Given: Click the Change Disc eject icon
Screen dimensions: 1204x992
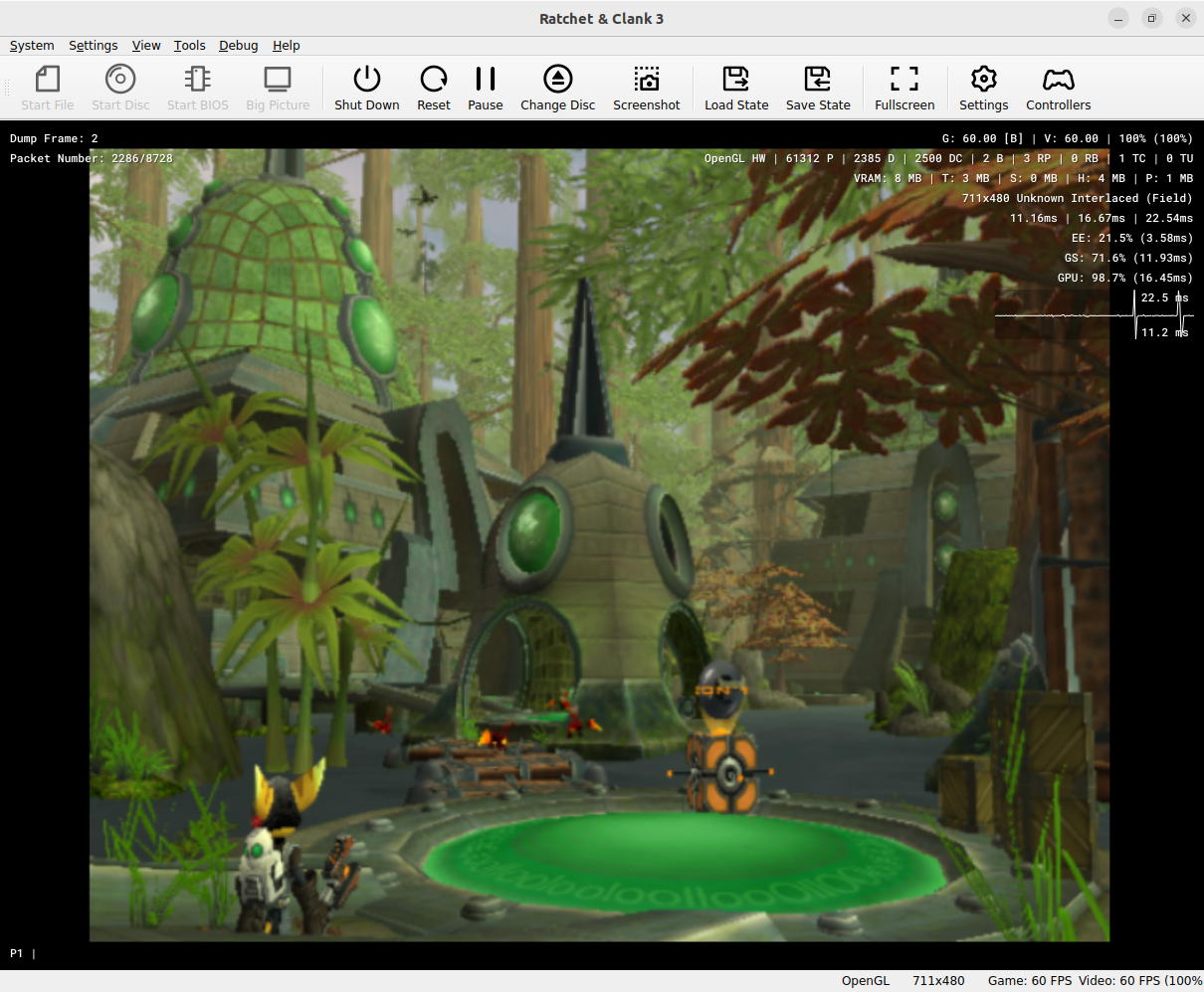Looking at the screenshot, I should pos(557,79).
